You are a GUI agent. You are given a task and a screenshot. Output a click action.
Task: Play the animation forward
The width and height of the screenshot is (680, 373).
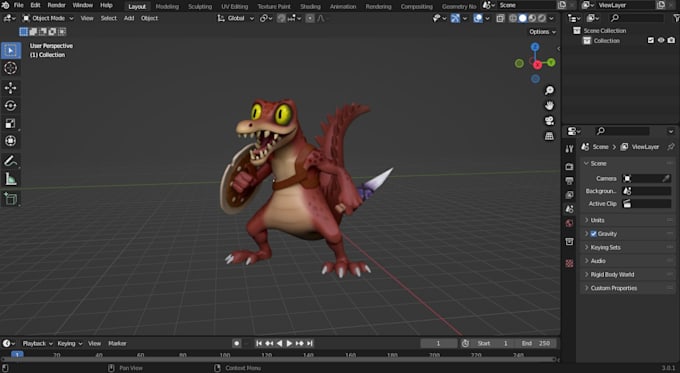(289, 343)
